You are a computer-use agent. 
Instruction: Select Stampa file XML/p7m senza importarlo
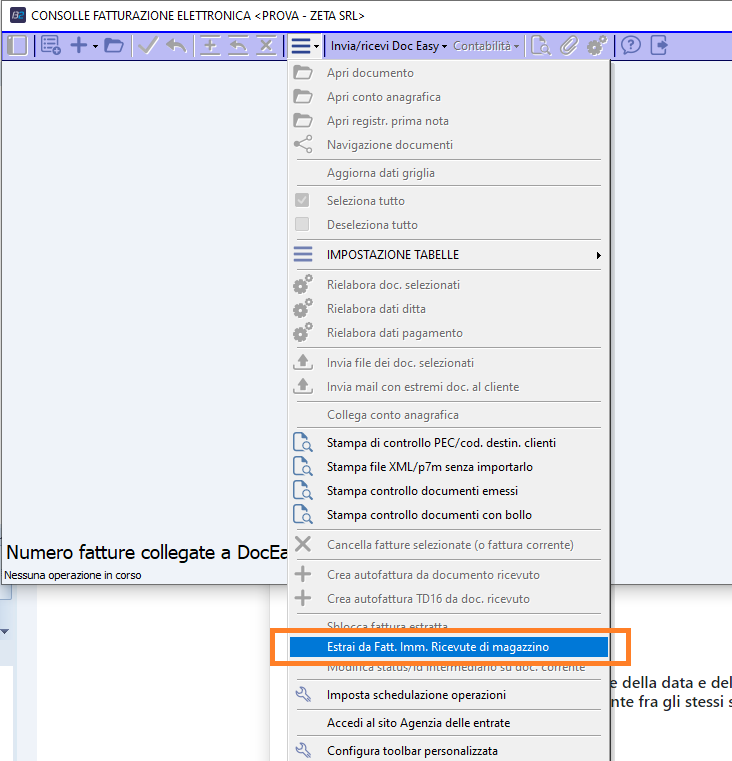(x=449, y=467)
